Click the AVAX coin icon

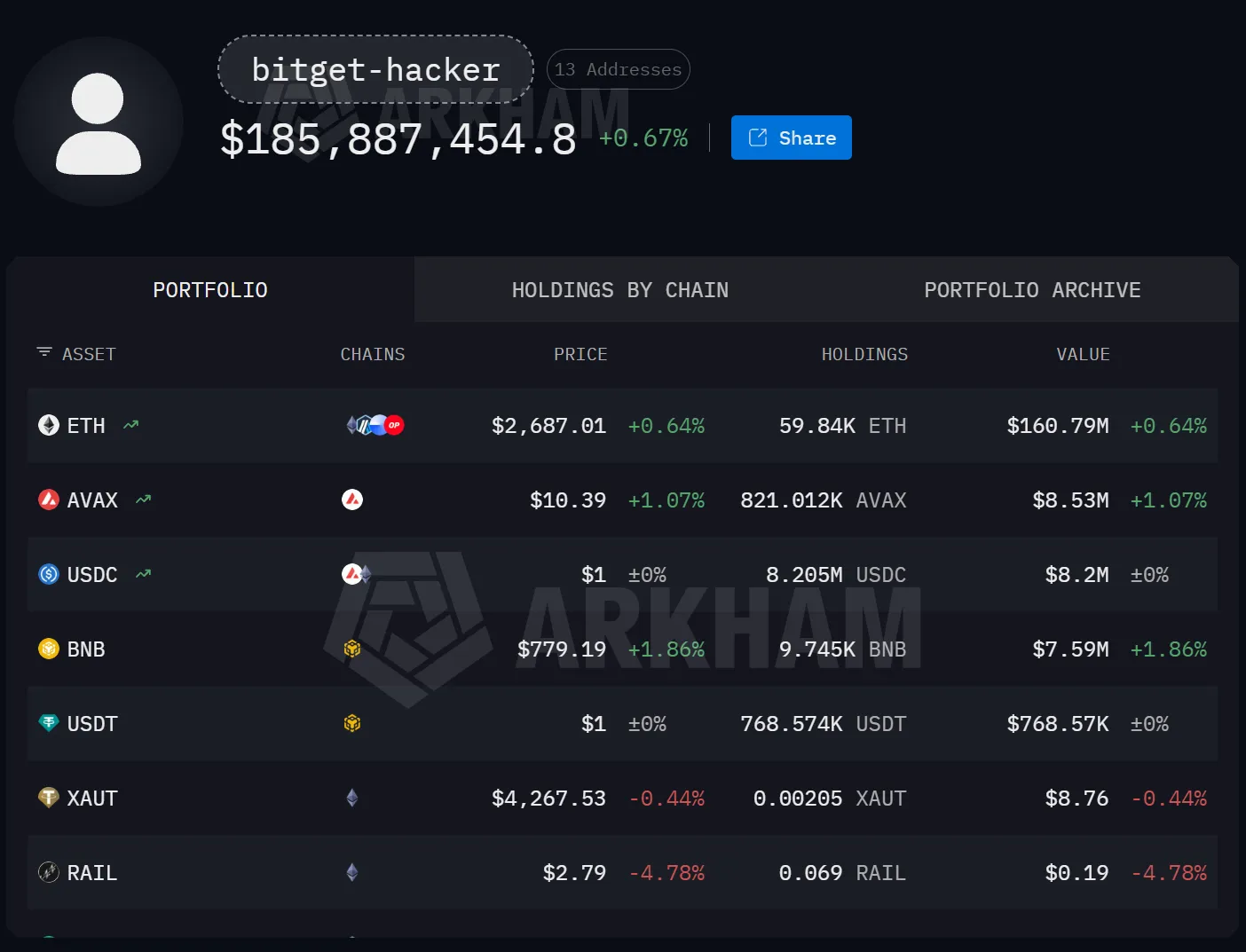pos(49,500)
